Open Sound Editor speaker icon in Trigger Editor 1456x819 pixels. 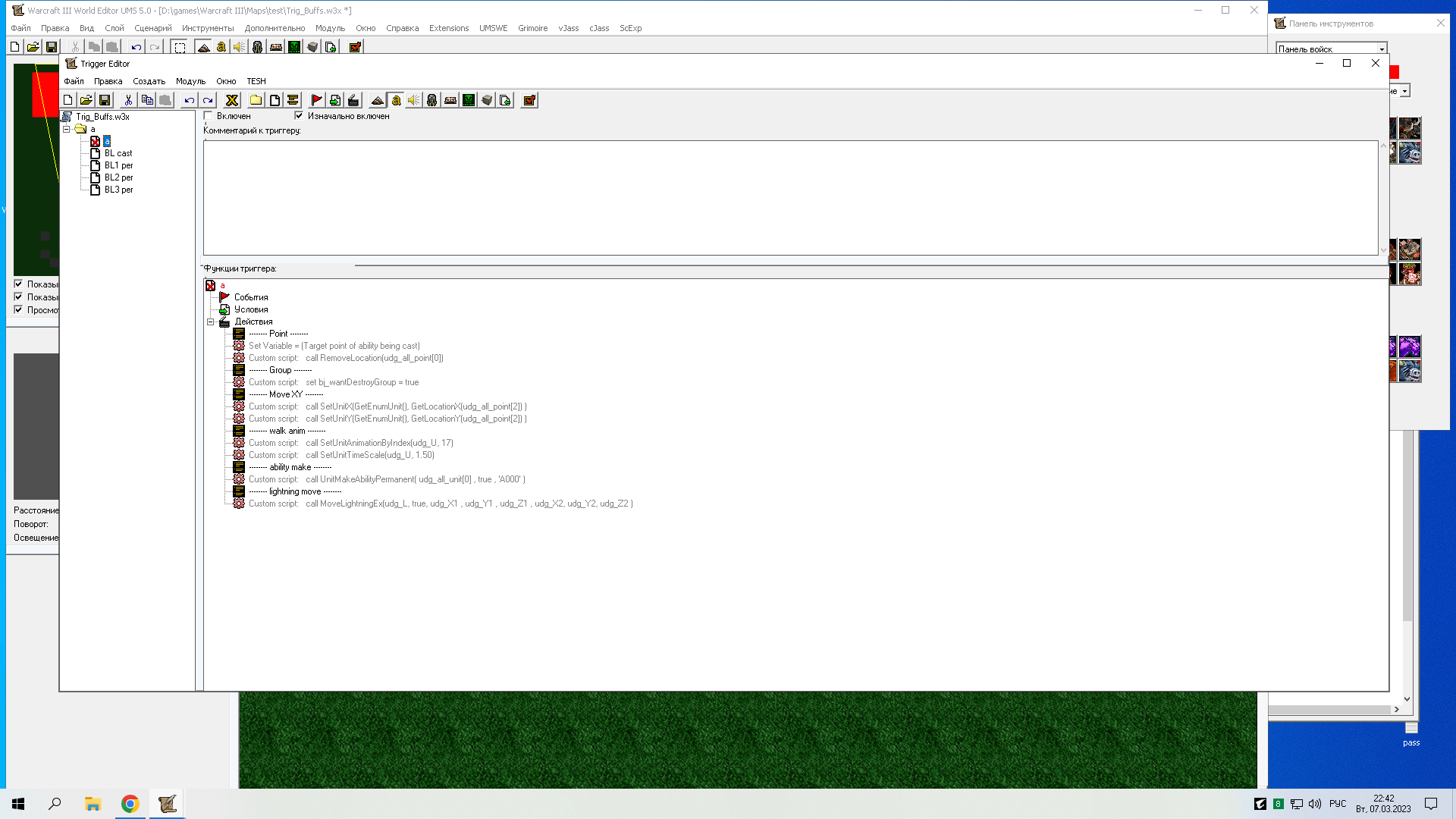414,100
